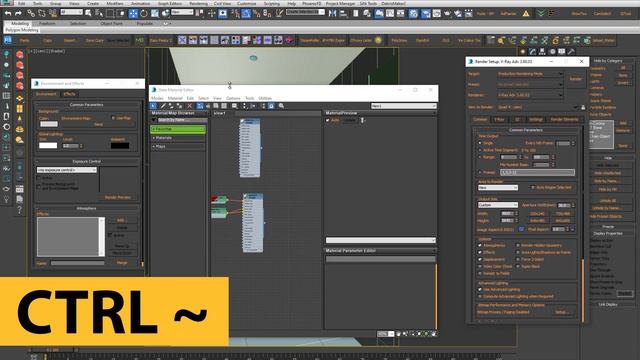Image resolution: width=640 pixels, height=360 pixels.
Task: Click the black Ambient color swatch
Action: [120, 145]
